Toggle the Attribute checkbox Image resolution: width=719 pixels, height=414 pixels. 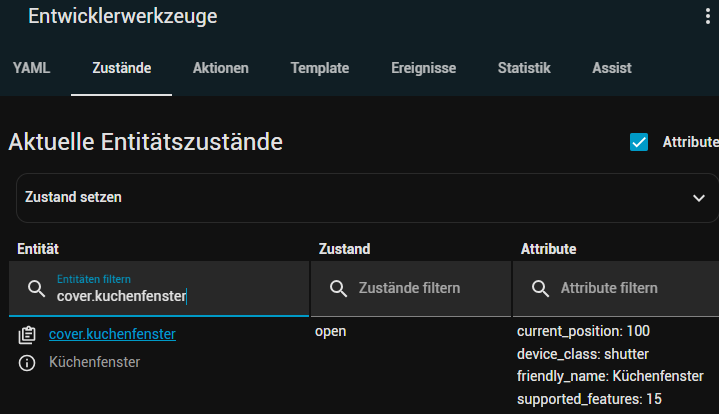[x=639, y=142]
